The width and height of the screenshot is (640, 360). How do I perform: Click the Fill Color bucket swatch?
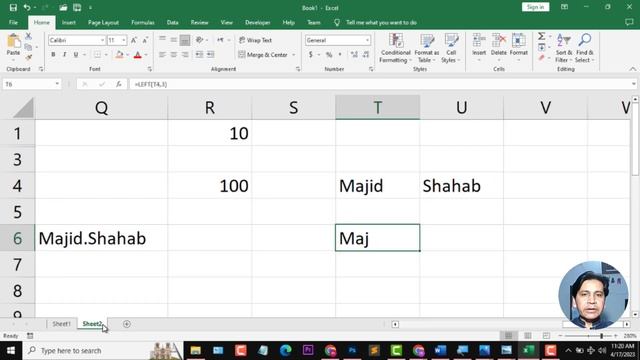tap(120, 54)
